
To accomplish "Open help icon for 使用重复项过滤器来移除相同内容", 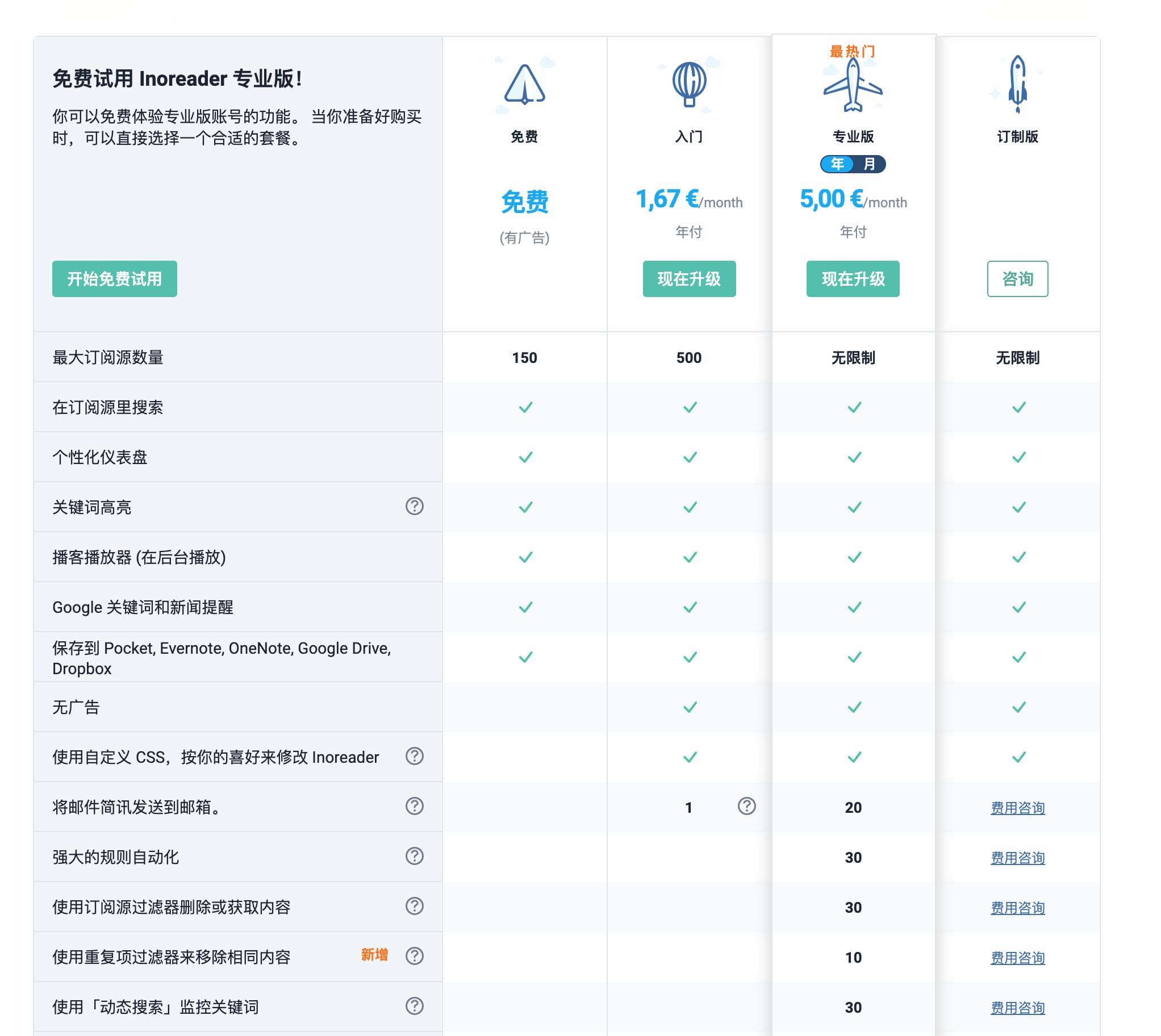I will pyautogui.click(x=414, y=956).
